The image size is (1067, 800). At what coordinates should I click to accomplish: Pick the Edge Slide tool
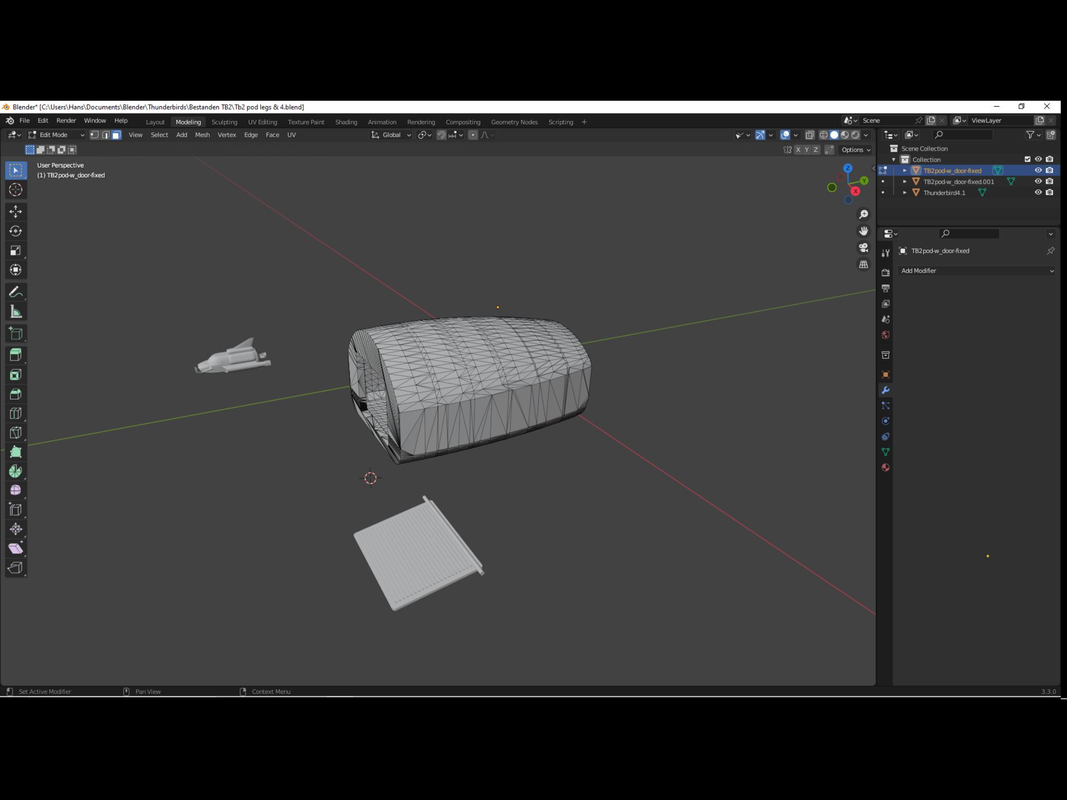point(16,510)
